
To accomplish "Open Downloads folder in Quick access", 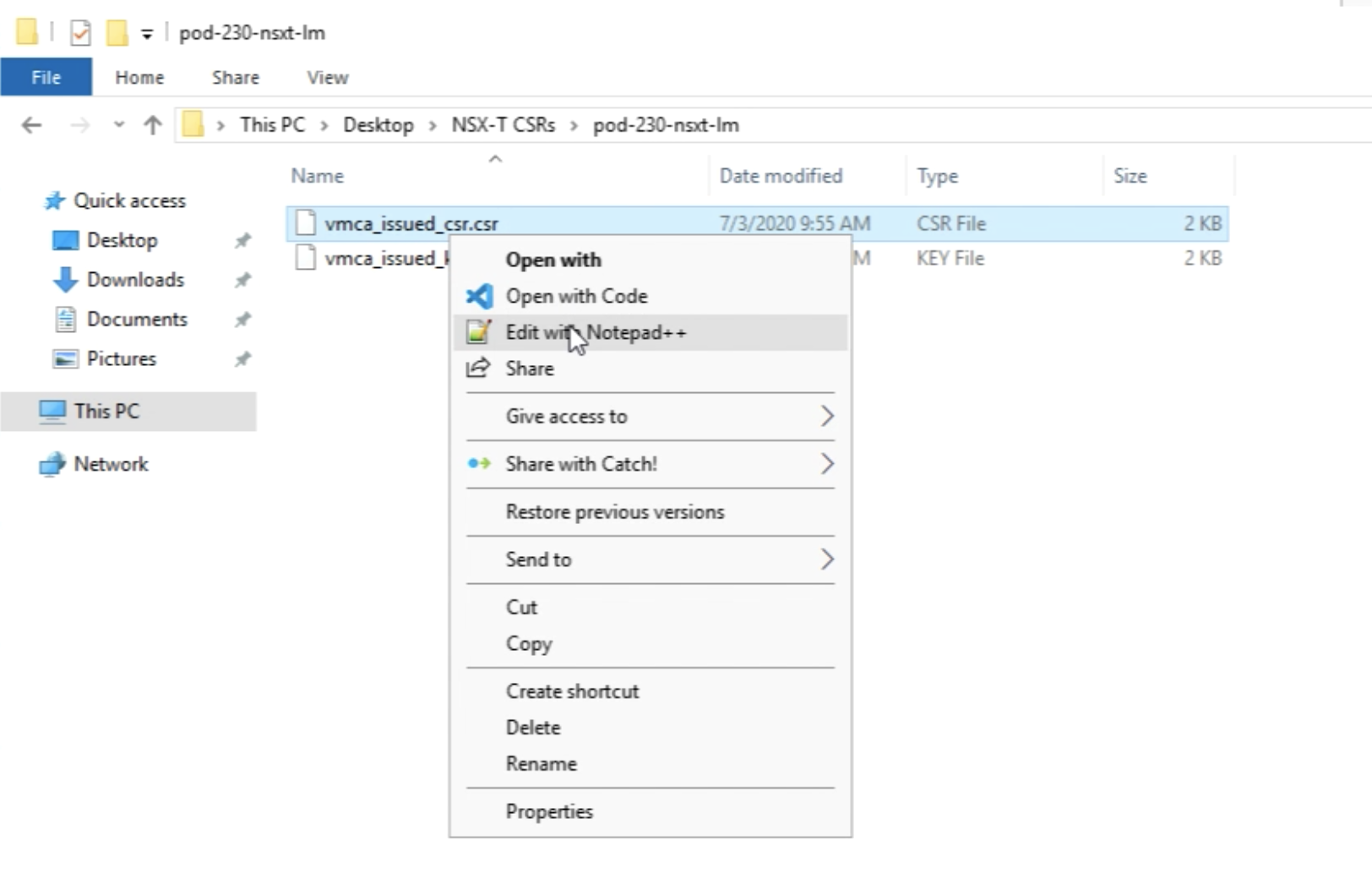I will coord(134,280).
